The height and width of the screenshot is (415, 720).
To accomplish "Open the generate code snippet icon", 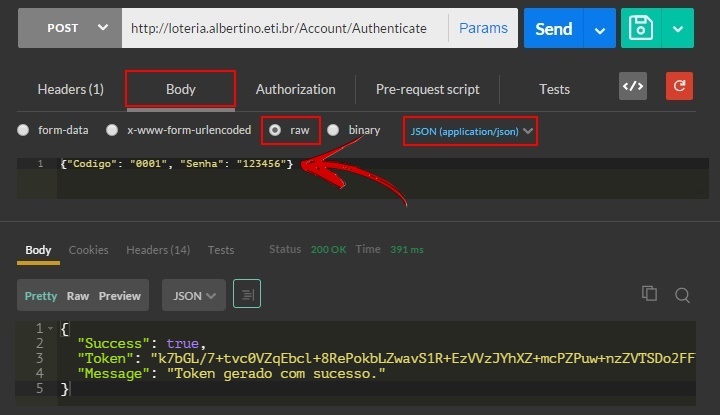I will click(633, 86).
